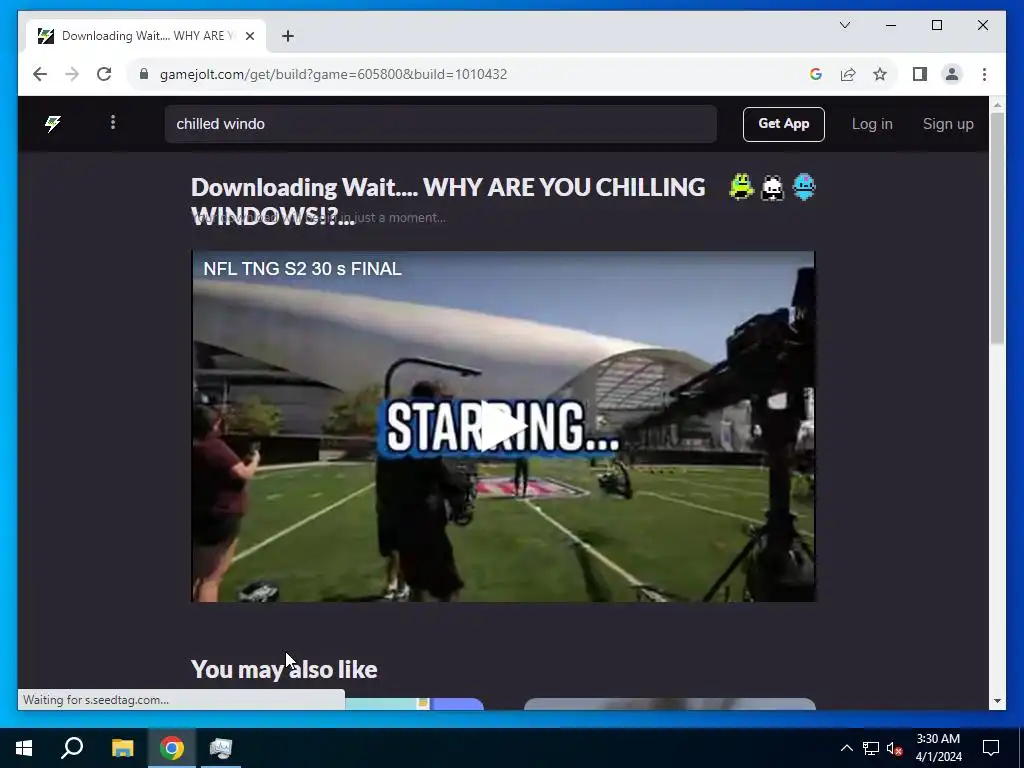Viewport: 1024px width, 768px height.
Task: Open the Game Jolt three-dot menu
Action: 113,123
